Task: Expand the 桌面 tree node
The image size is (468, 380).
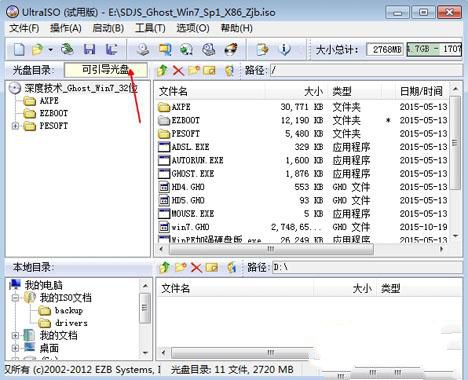Action: [x=15, y=348]
